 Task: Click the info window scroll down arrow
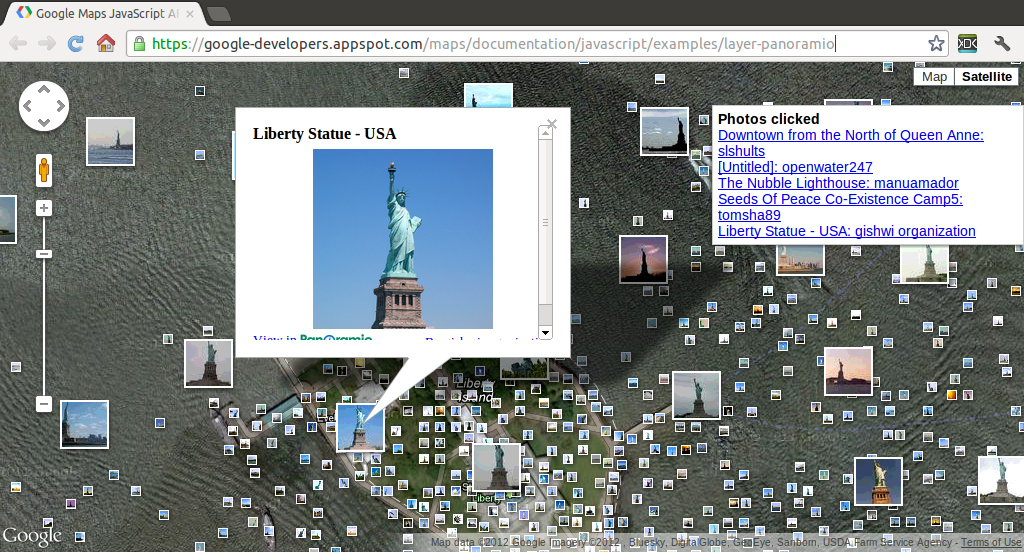click(545, 332)
